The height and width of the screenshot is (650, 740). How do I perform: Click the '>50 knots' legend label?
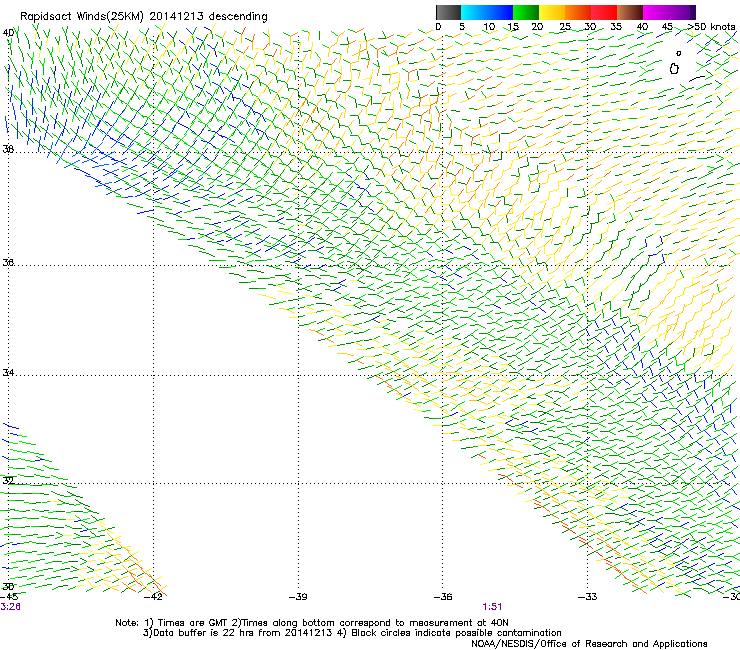(711, 27)
